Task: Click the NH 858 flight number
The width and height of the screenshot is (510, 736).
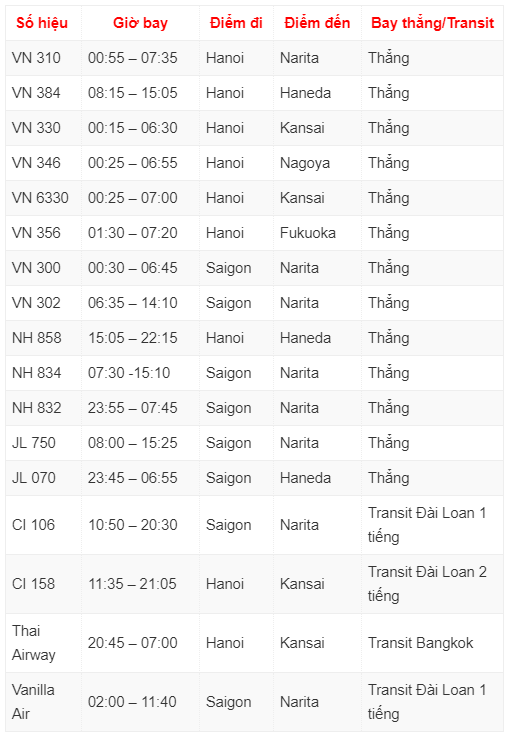Action: [x=37, y=337]
